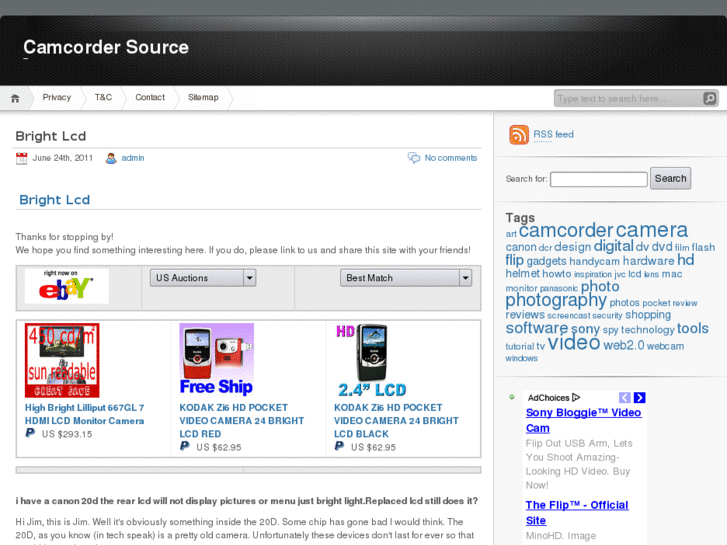Select the software tag
This screenshot has height=545, width=727.
[x=536, y=328]
